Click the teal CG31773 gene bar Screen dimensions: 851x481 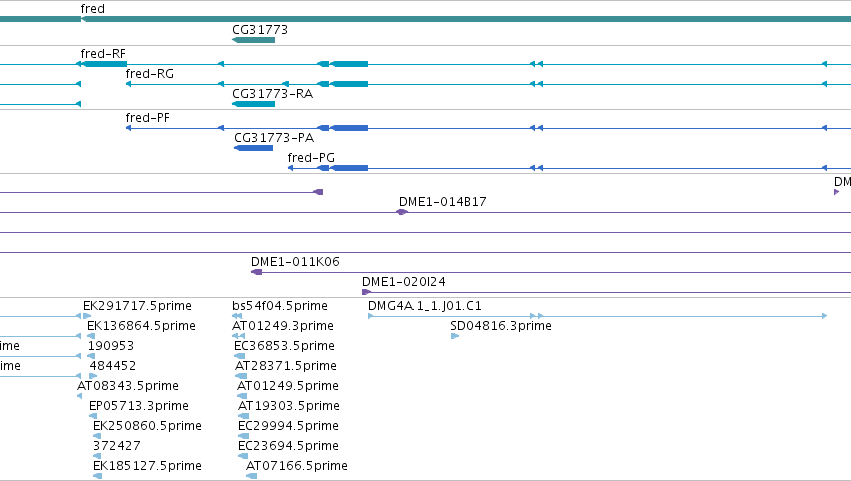pyautogui.click(x=253, y=40)
